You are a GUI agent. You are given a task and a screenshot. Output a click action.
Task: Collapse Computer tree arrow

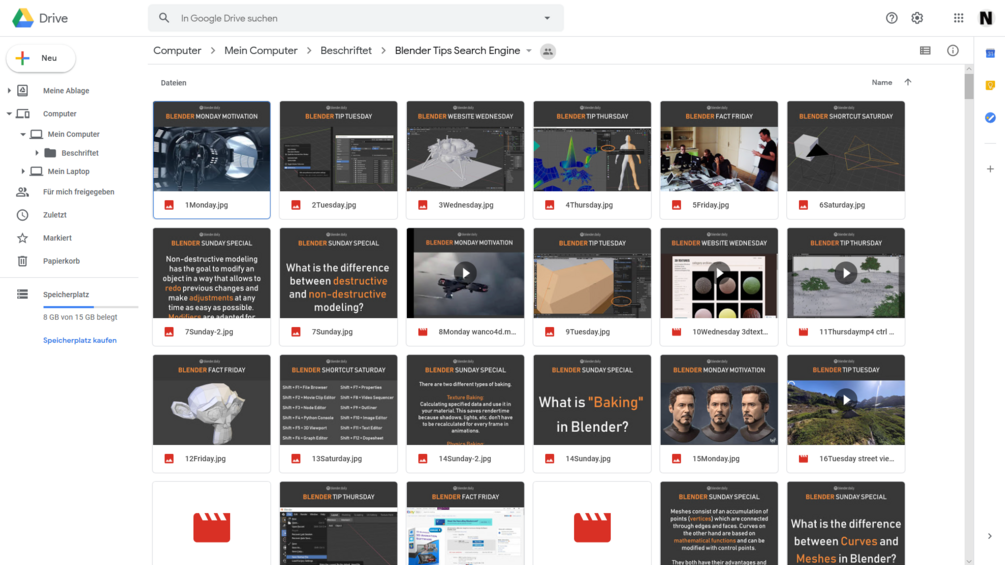click(x=9, y=113)
